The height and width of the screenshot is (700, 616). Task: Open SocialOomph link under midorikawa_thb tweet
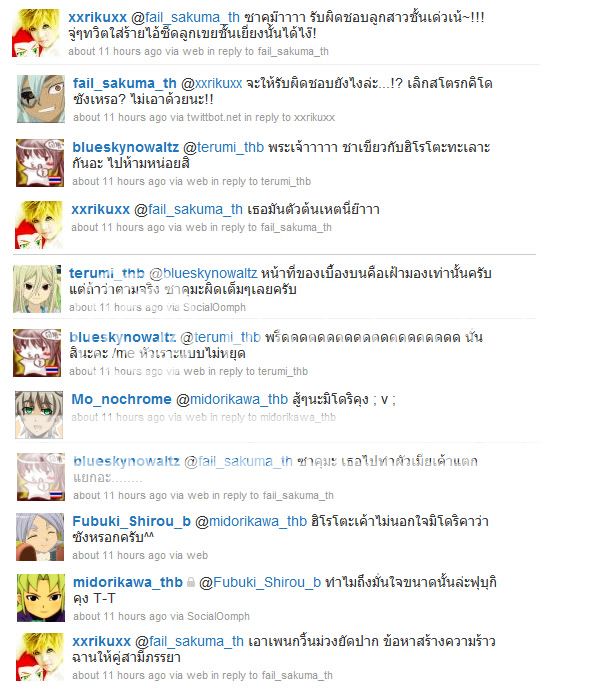coord(218,617)
